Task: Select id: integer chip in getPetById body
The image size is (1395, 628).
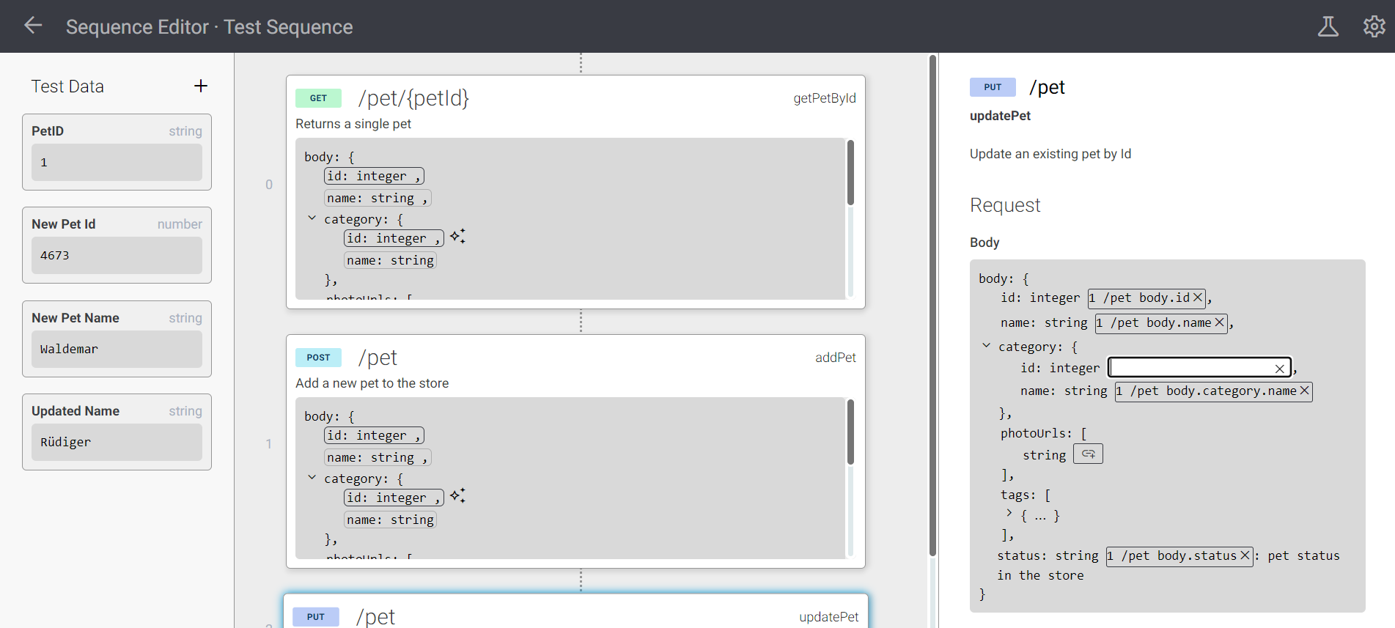Action: click(x=374, y=176)
